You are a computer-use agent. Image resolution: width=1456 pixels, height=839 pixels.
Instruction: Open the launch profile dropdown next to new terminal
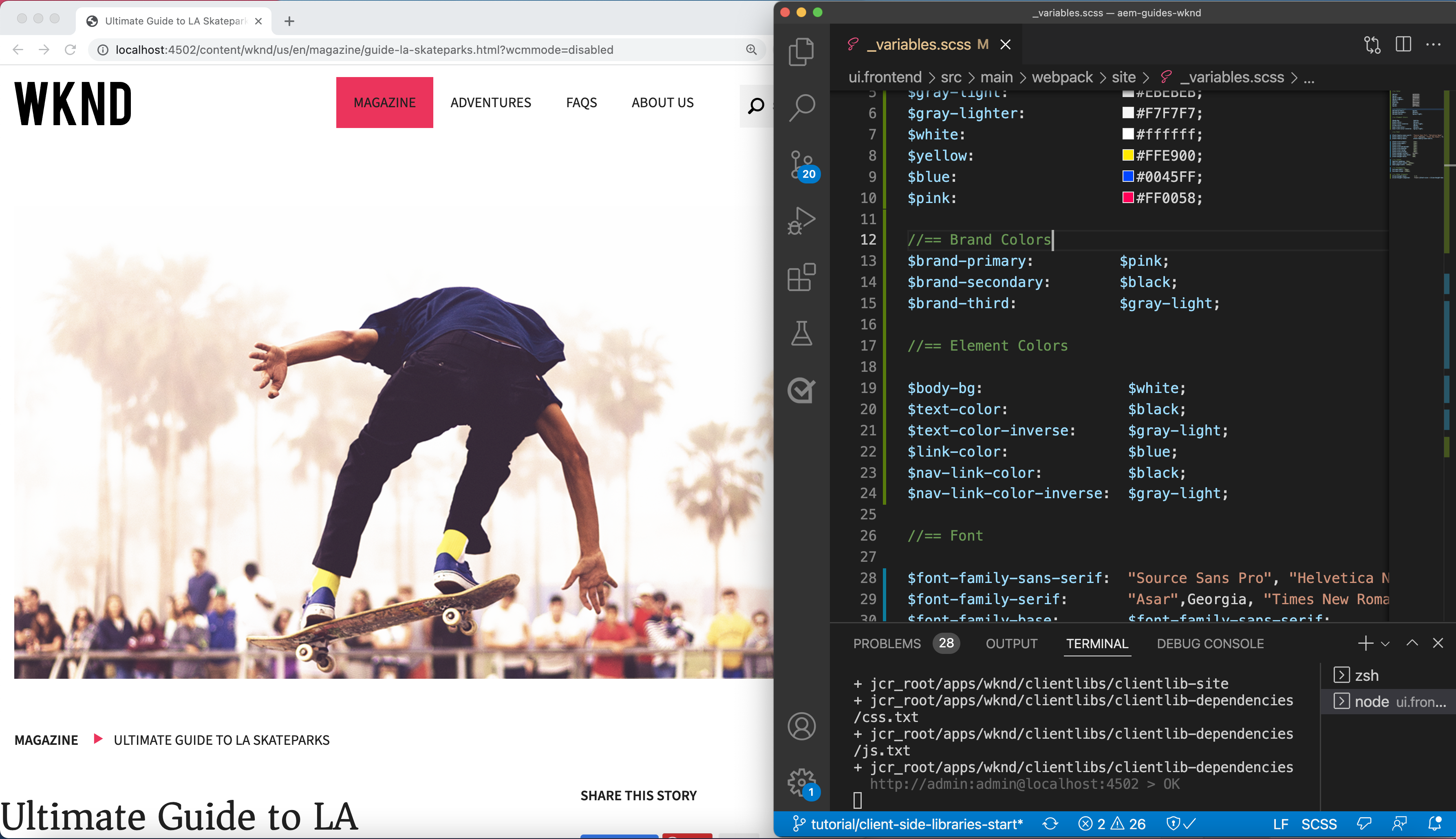(1385, 644)
